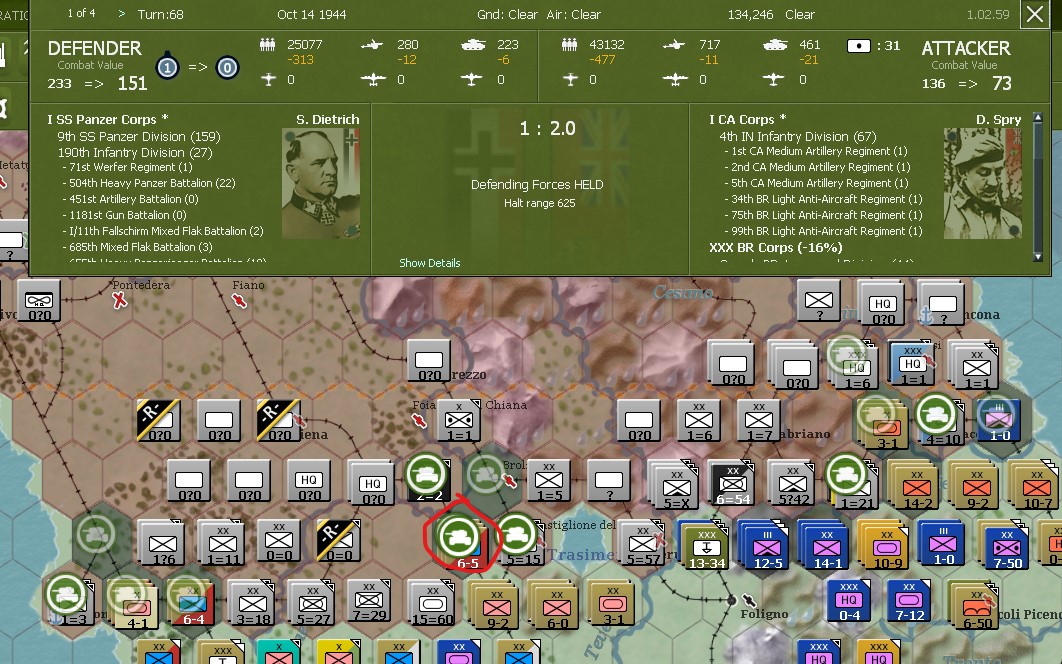Click the infantry icon next to 25077 defender losses

coord(266,44)
